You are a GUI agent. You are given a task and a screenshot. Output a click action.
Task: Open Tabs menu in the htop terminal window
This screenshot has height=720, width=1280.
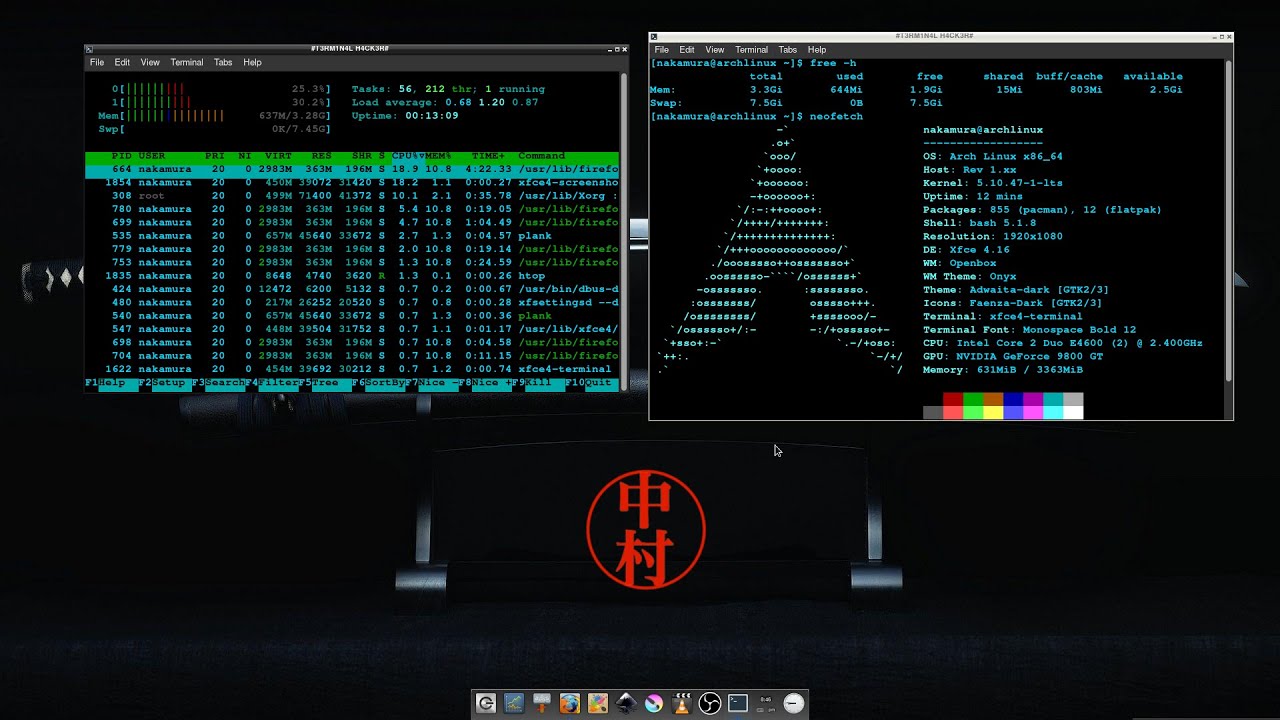pos(223,62)
